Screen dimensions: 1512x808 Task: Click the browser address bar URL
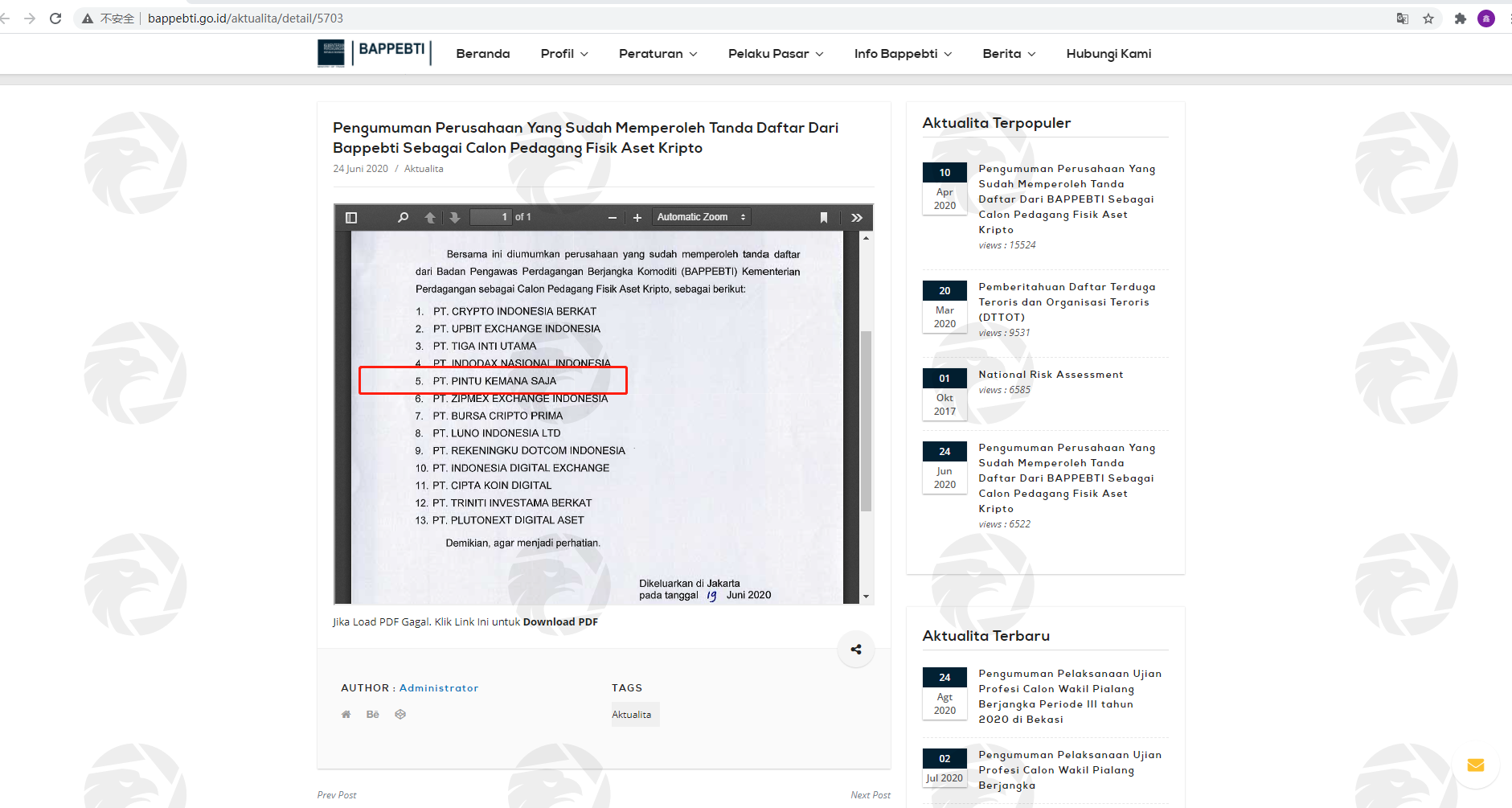(x=245, y=18)
